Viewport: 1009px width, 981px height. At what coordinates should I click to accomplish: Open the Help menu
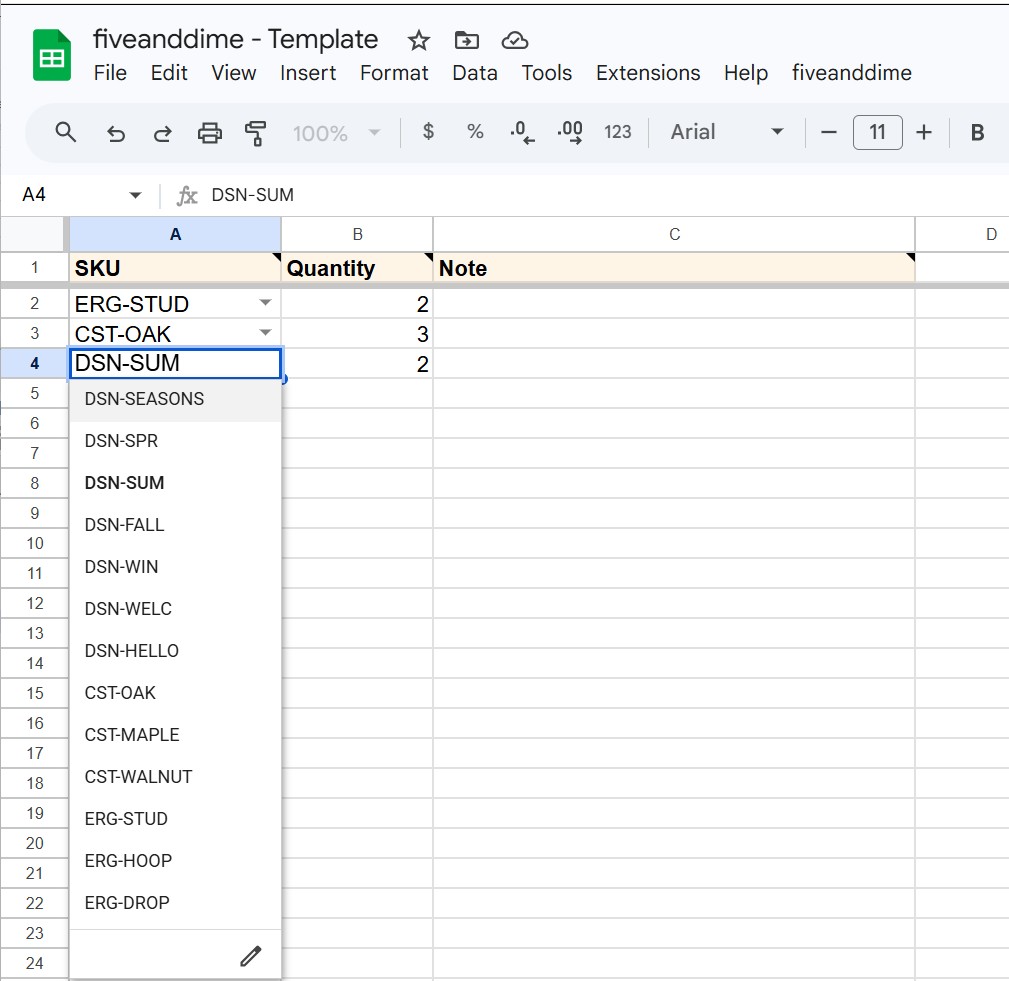pyautogui.click(x=746, y=73)
